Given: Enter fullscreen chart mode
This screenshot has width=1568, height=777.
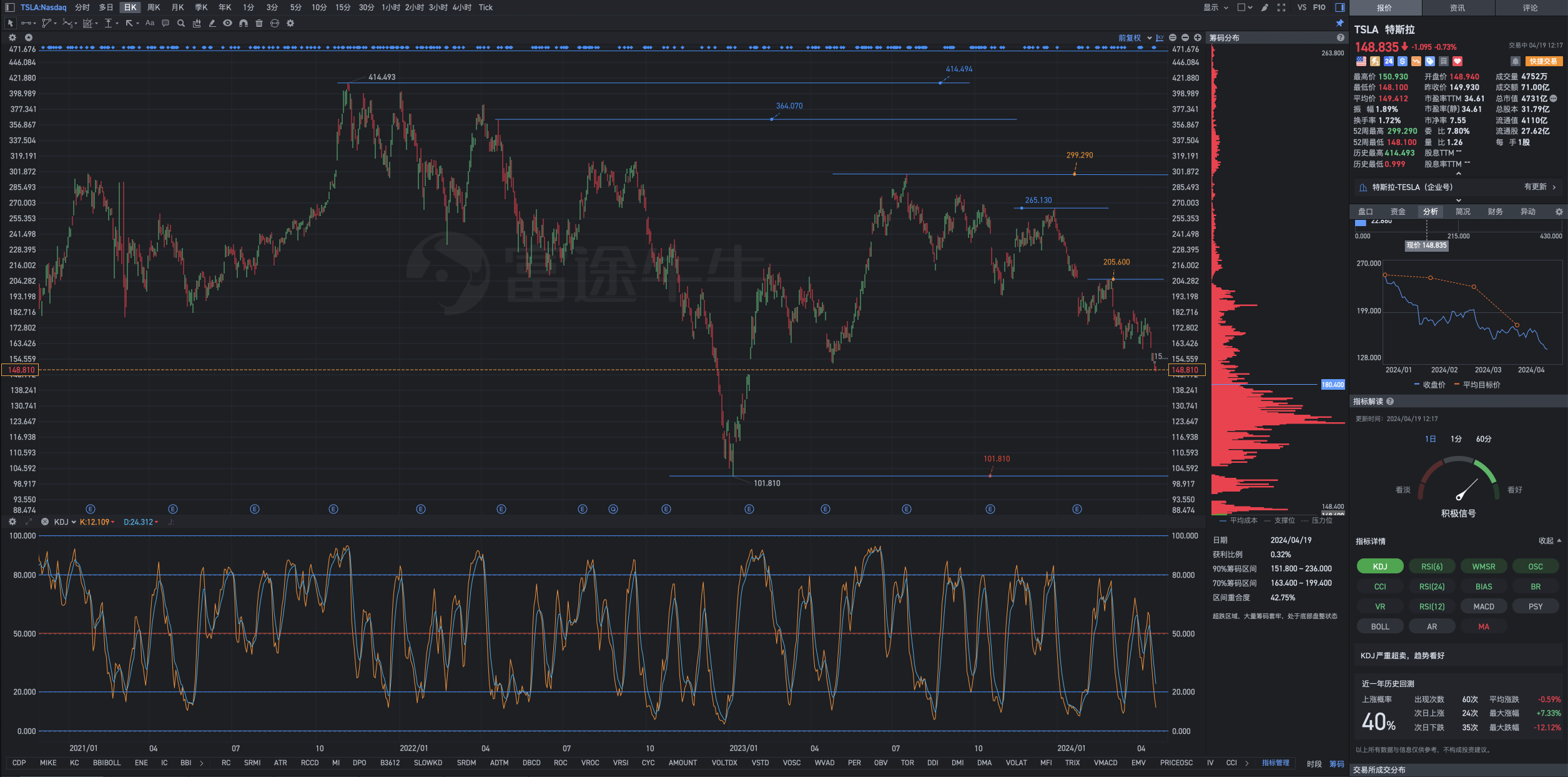Looking at the screenshot, I should pos(1281,7).
